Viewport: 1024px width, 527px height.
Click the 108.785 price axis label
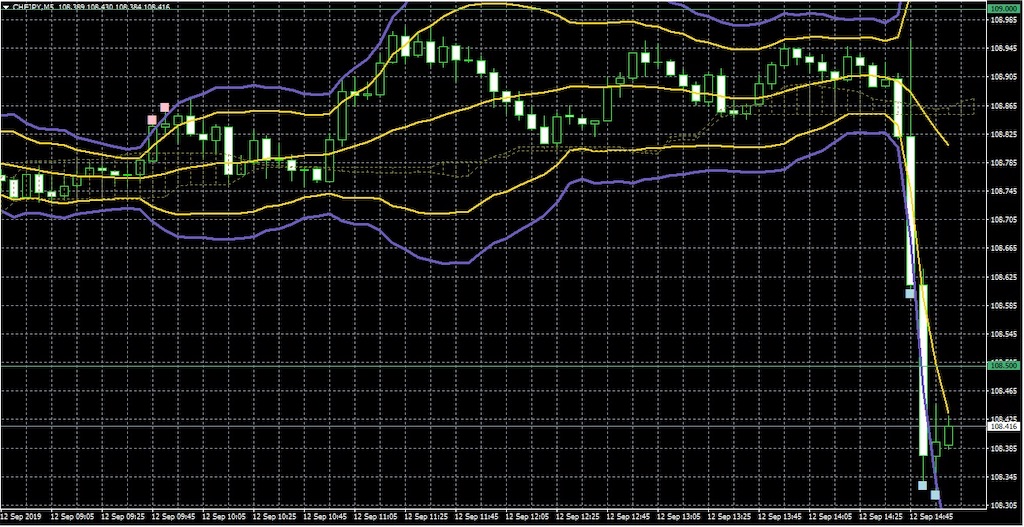coord(1004,163)
